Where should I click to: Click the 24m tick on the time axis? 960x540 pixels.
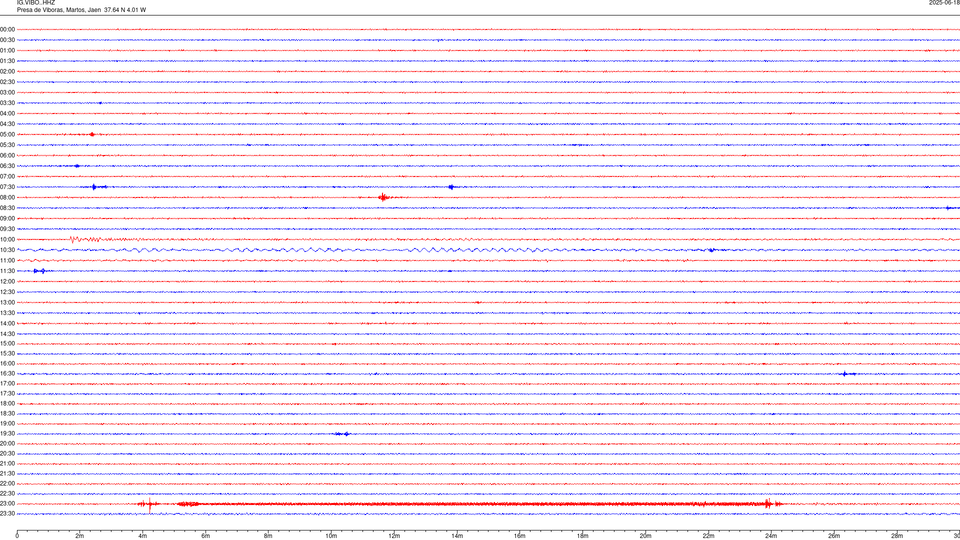[x=771, y=536]
